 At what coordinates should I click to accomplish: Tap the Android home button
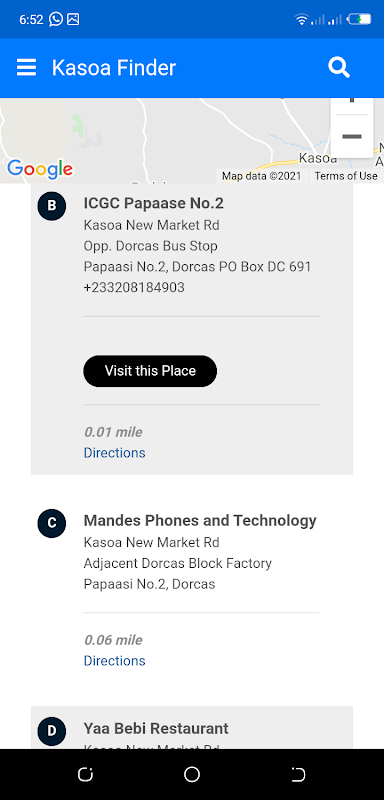[192, 774]
